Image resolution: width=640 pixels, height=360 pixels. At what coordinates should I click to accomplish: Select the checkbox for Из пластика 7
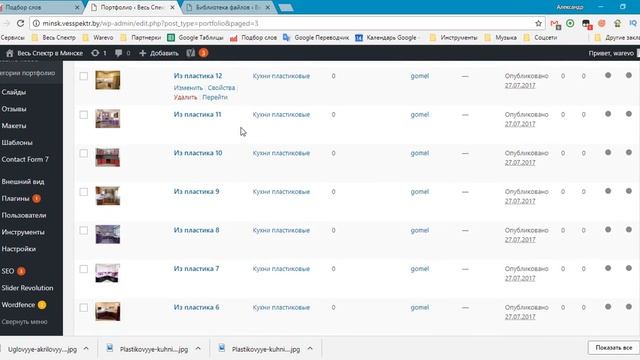click(x=84, y=269)
